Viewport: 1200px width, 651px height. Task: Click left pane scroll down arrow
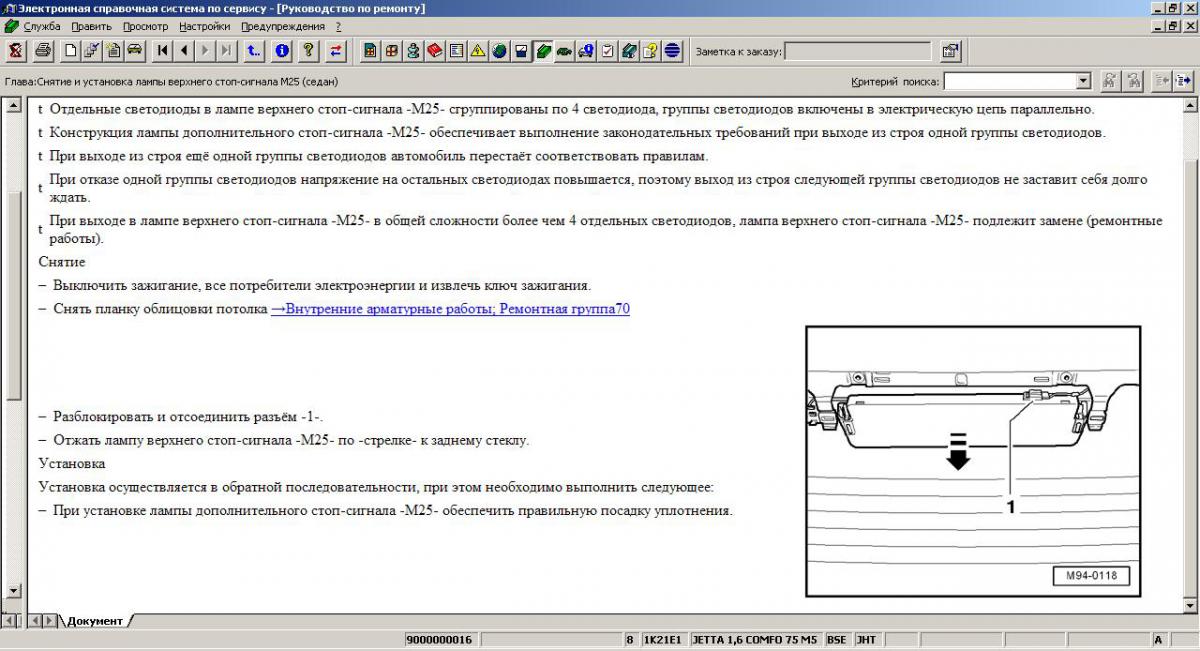(x=12, y=592)
